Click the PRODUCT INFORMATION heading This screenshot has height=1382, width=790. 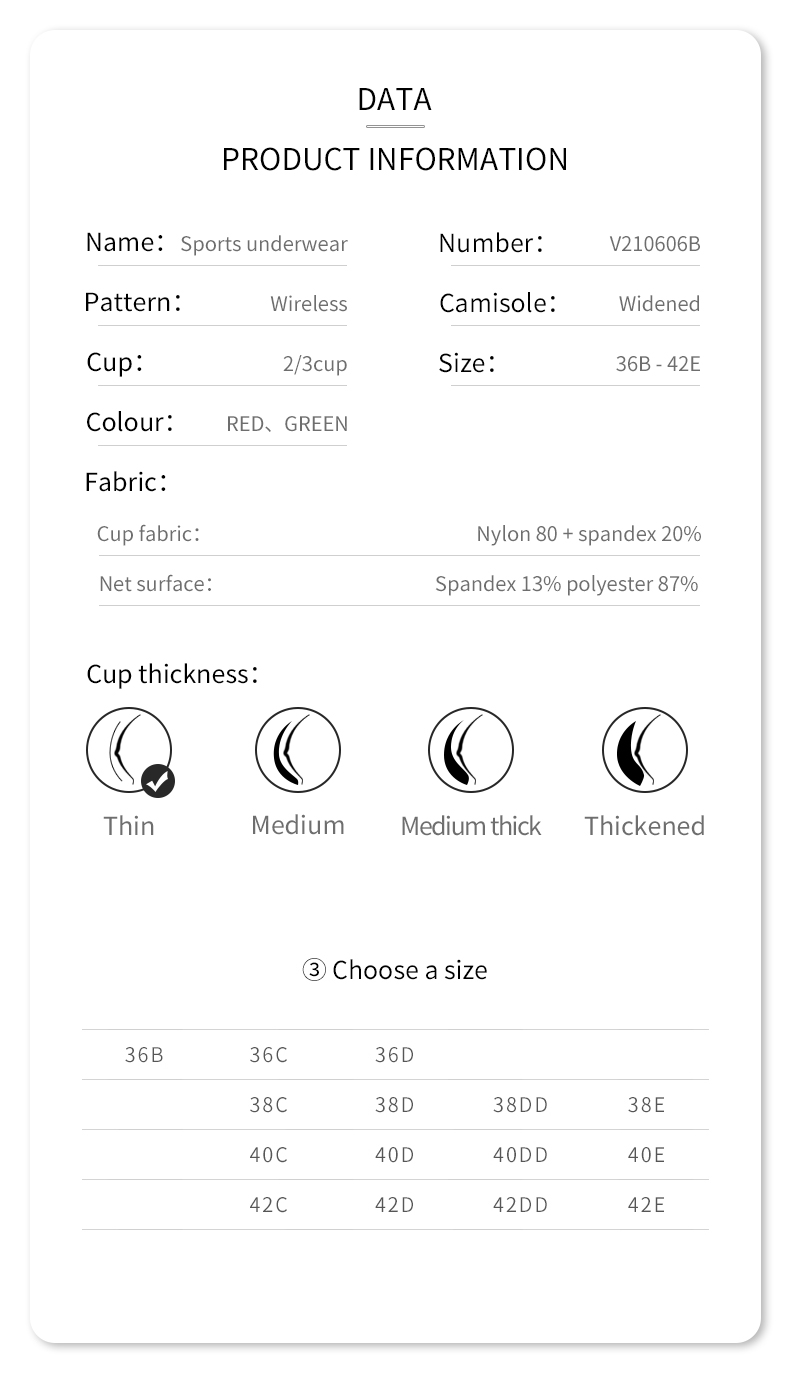pos(394,159)
